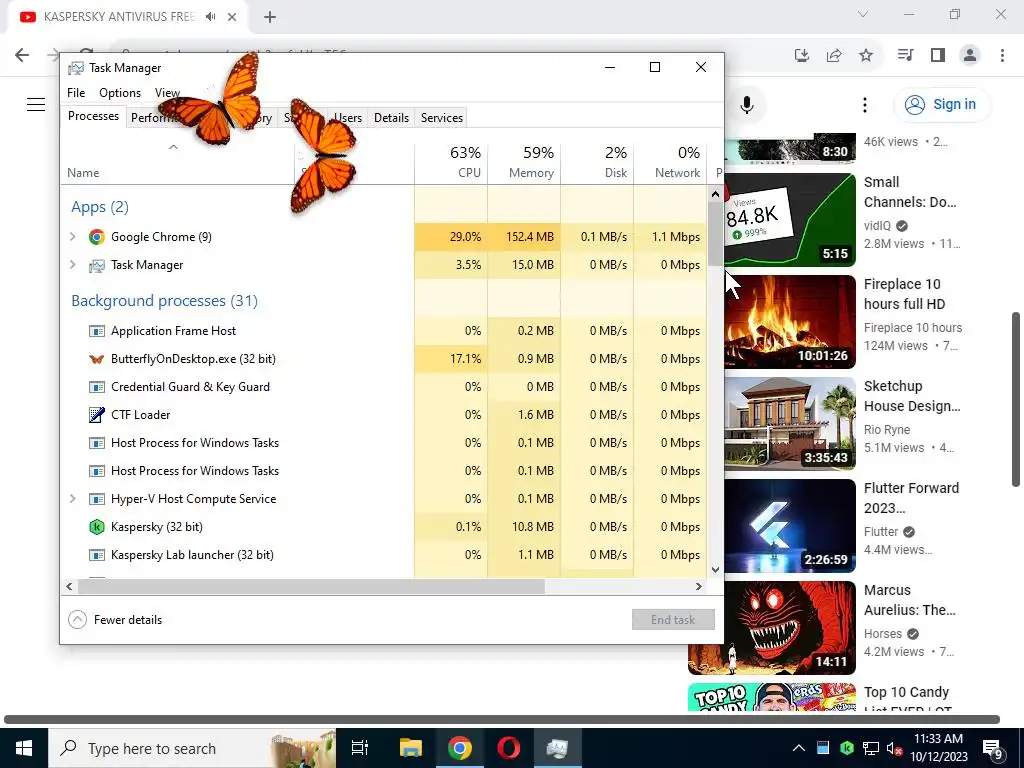Select the Processes tab
The height and width of the screenshot is (768, 1024).
93,116
